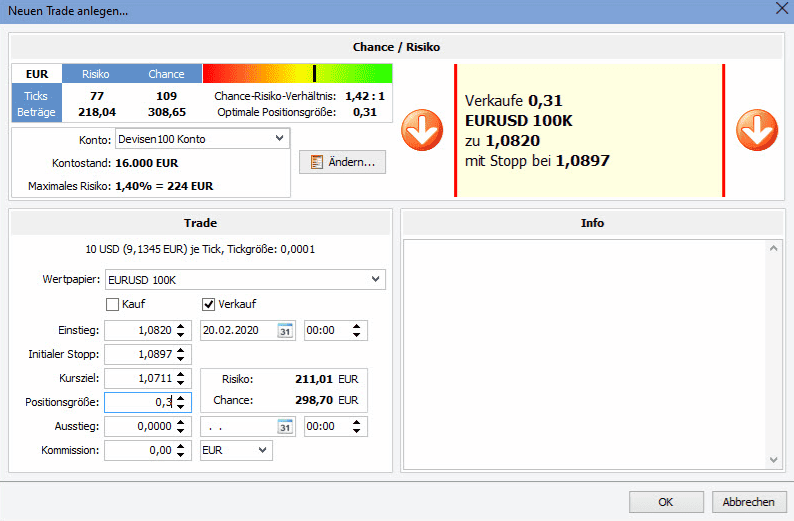Select the Chance column header
The height and width of the screenshot is (521, 794).
(166, 74)
